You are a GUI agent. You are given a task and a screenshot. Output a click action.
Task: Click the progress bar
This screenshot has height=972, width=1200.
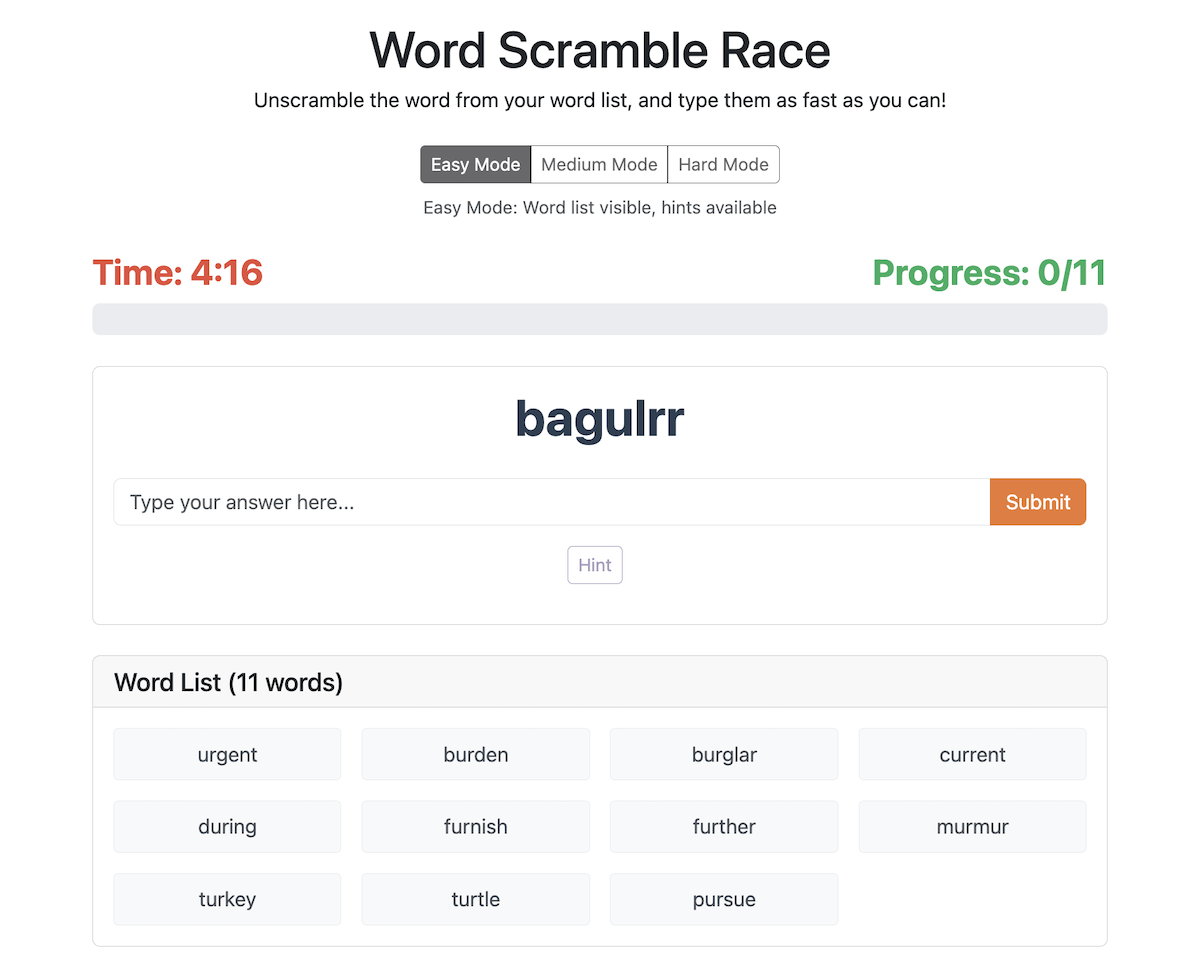point(599,319)
